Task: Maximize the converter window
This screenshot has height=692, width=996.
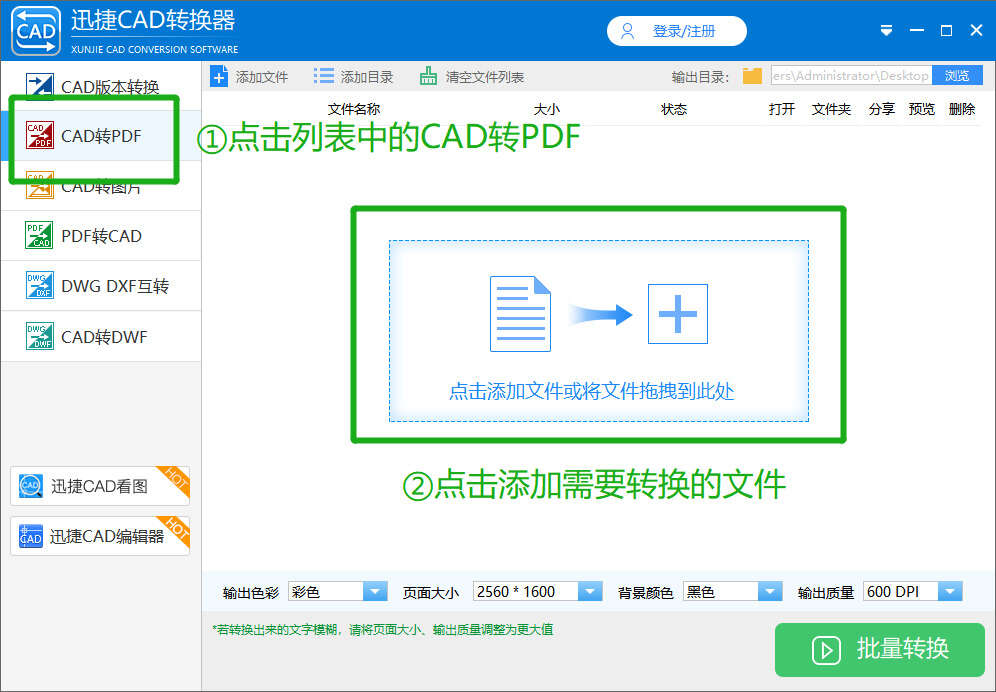Action: pyautogui.click(x=946, y=31)
